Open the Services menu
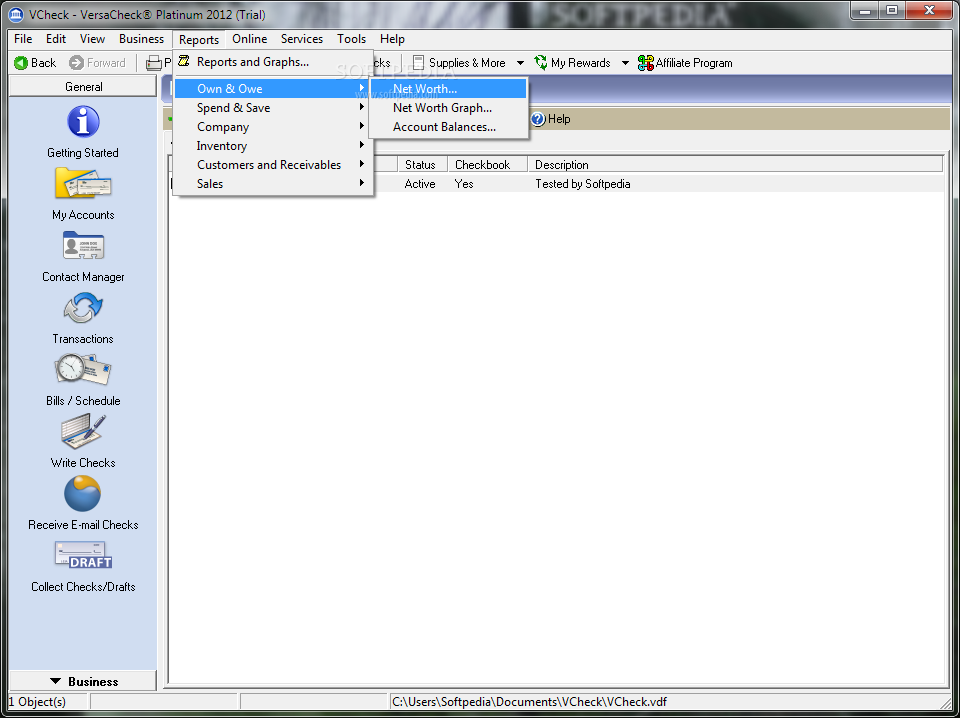Image resolution: width=960 pixels, height=718 pixels. (x=302, y=39)
